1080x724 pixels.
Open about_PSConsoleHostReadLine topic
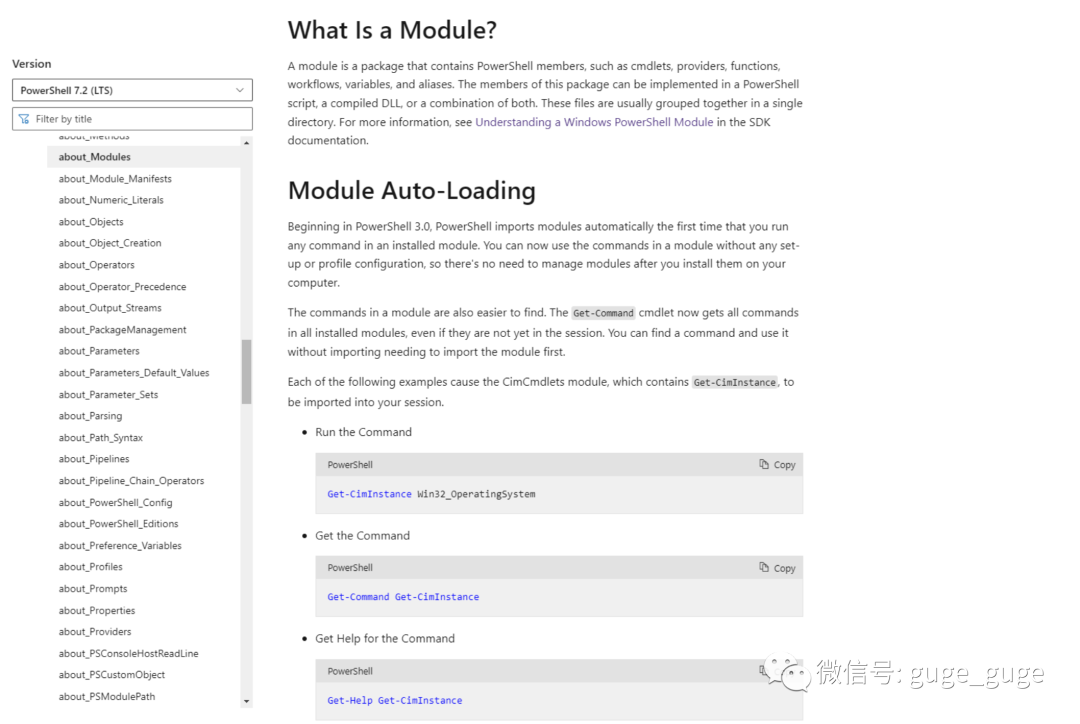[x=128, y=654]
